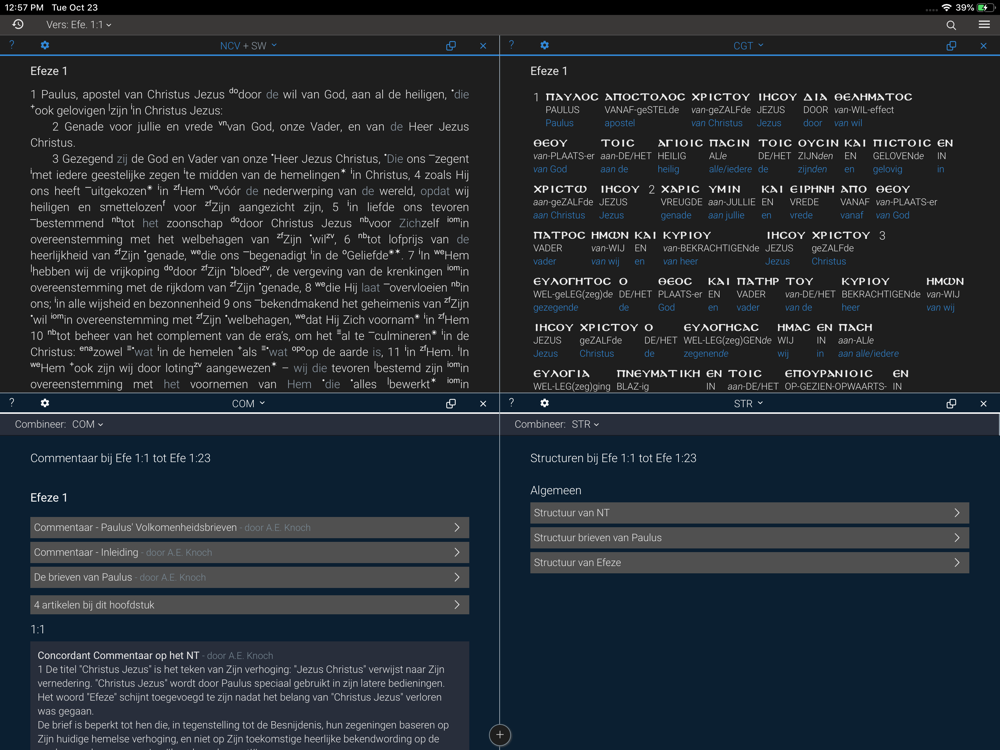Open the hamburger main menu
Viewport: 1000px width, 750px height.
[x=984, y=24]
